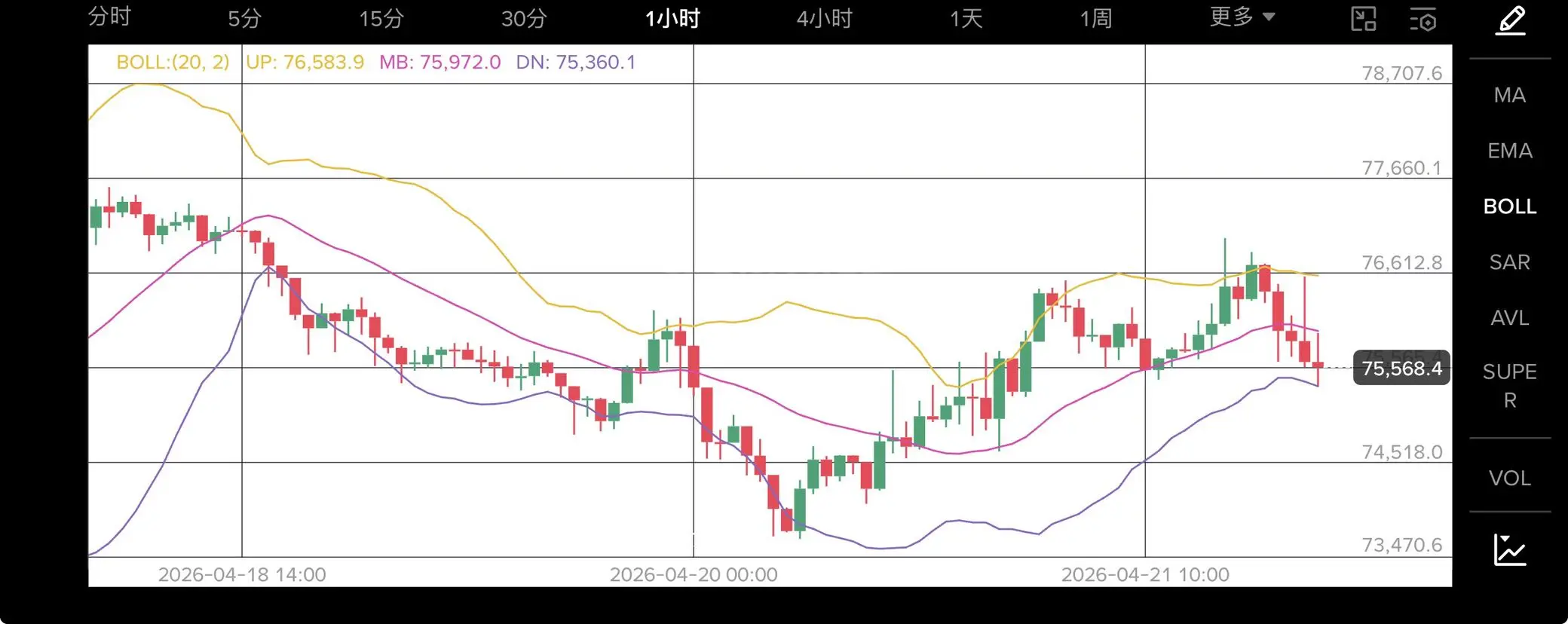Click the 2026-04-20 00:00 time label

pyautogui.click(x=694, y=574)
